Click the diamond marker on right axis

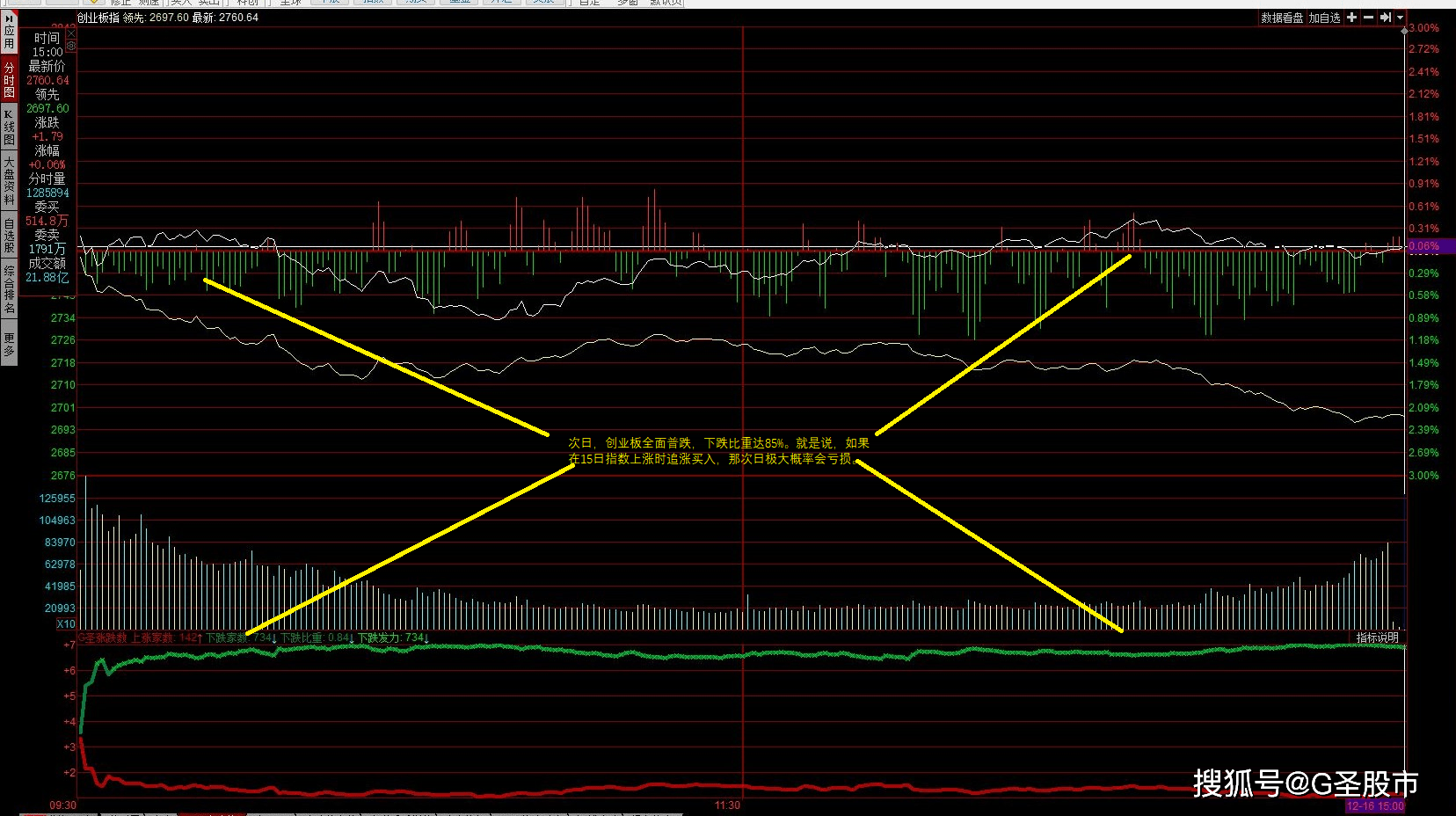tap(1404, 30)
